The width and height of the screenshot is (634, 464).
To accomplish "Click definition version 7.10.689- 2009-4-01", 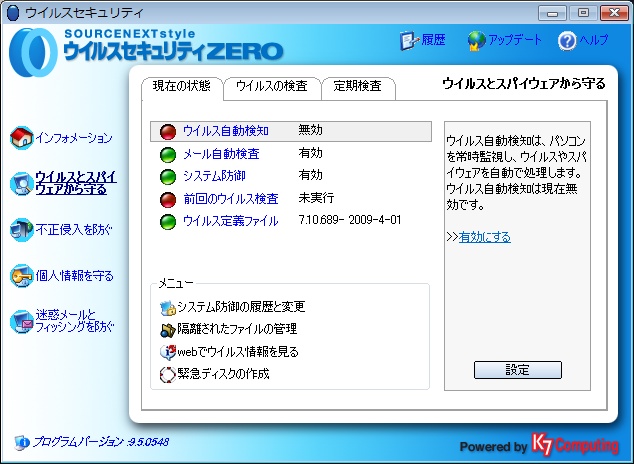I will click(350, 220).
